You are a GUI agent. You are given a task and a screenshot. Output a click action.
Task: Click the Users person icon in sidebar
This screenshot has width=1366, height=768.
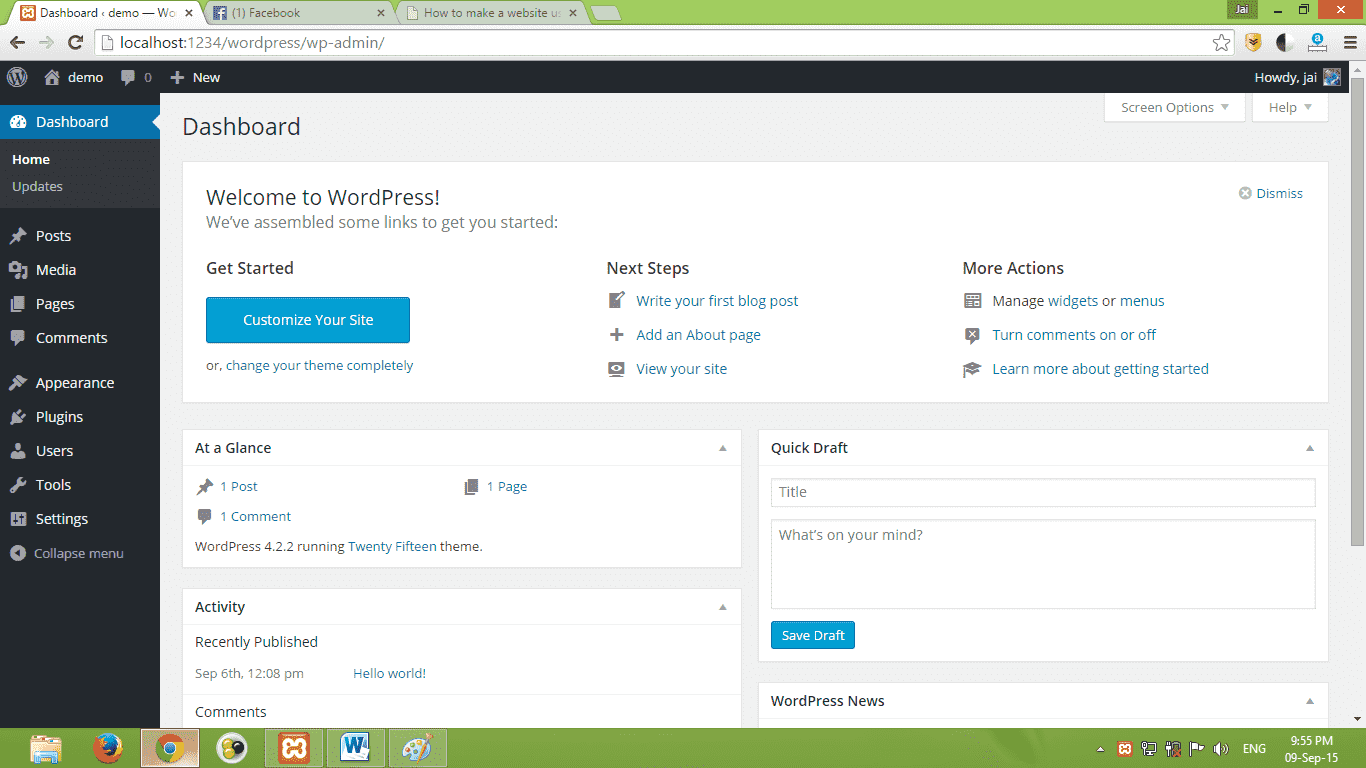[x=18, y=451]
